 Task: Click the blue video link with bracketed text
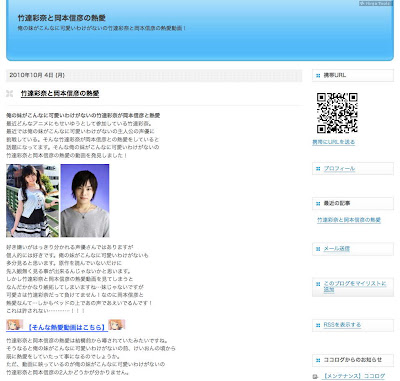(66, 327)
